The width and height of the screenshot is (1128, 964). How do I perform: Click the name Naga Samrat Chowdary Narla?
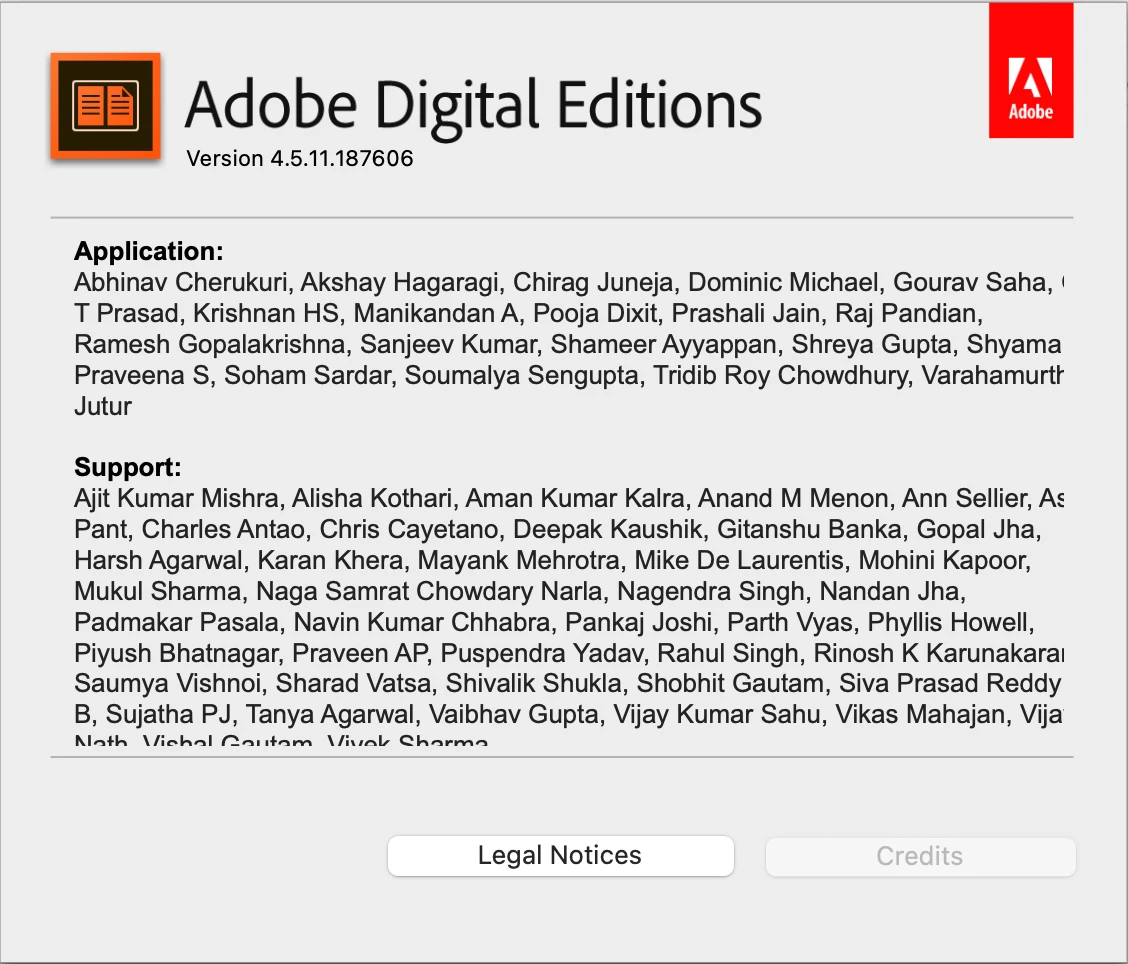(x=429, y=591)
